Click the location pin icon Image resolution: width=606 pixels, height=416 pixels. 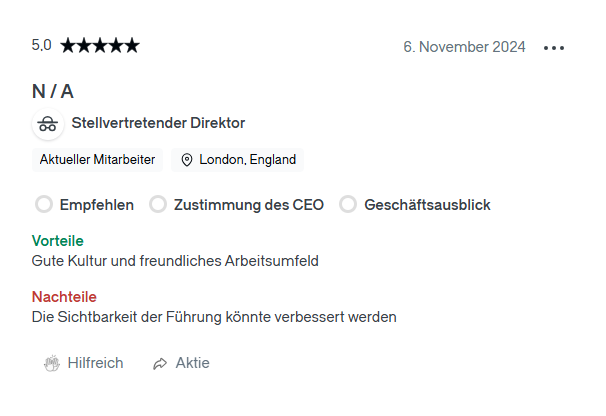(x=187, y=160)
